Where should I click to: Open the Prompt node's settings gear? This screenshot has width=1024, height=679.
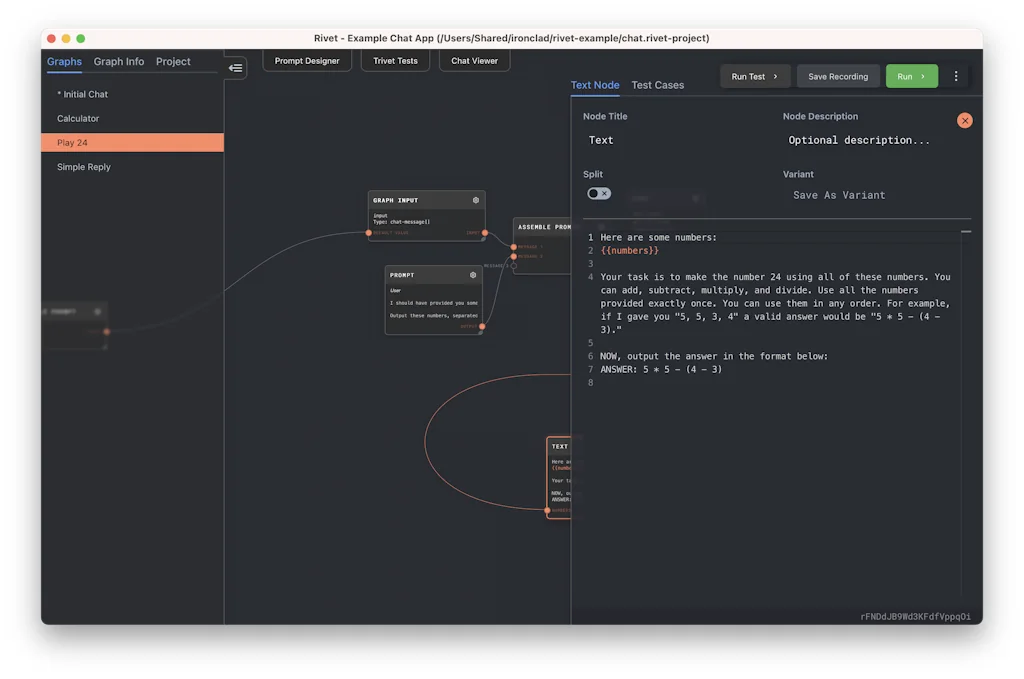[x=473, y=275]
